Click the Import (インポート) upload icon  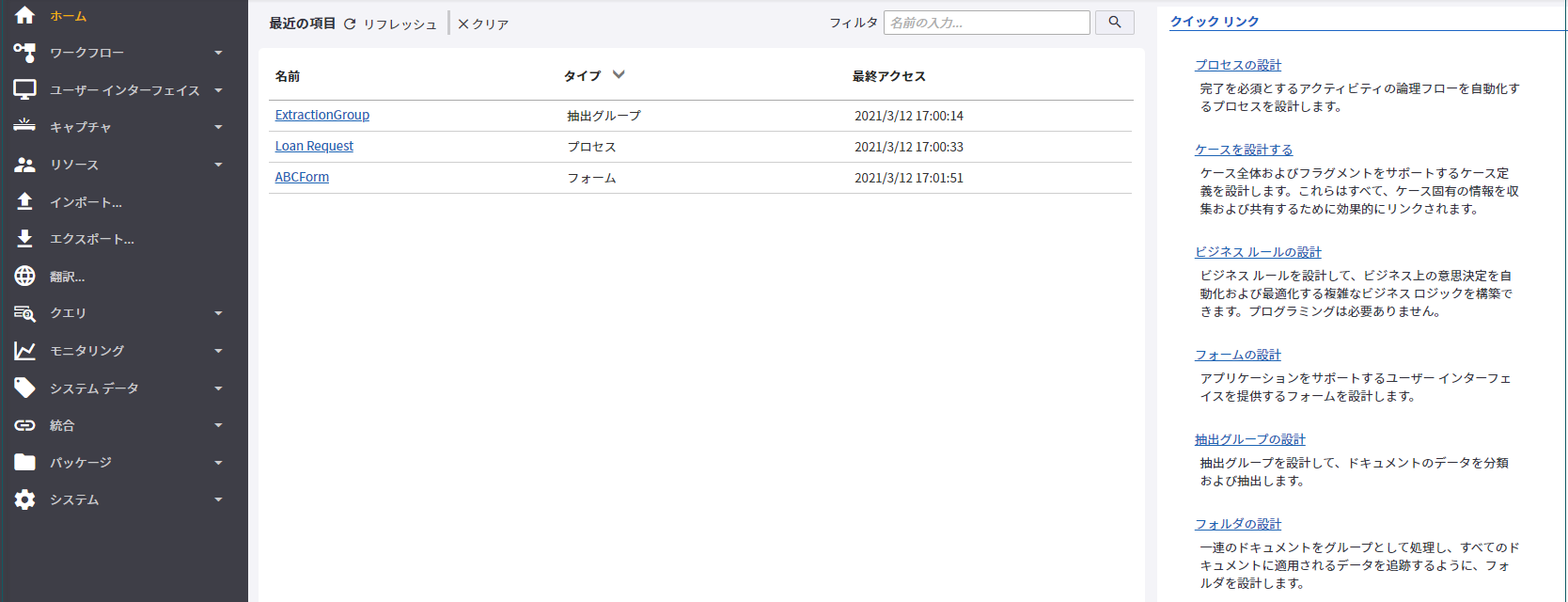pos(24,201)
